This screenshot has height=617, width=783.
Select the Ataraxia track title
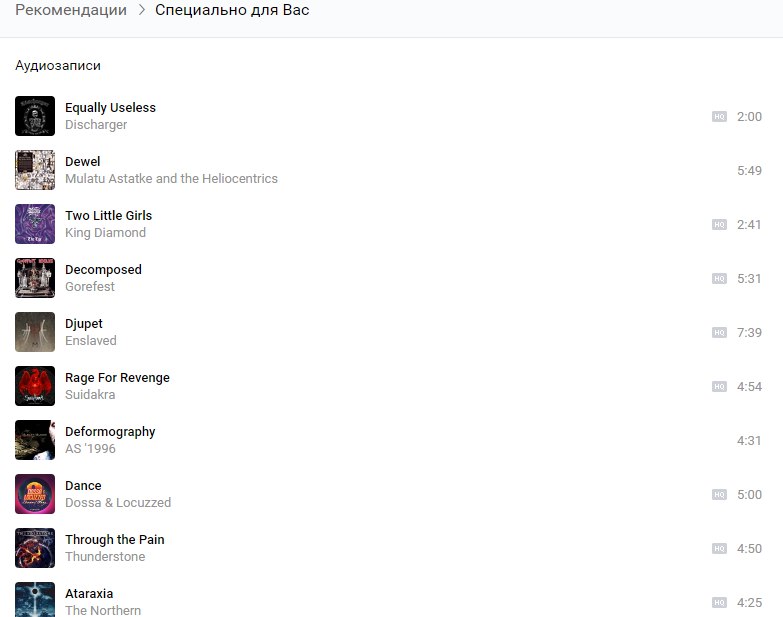(x=89, y=594)
